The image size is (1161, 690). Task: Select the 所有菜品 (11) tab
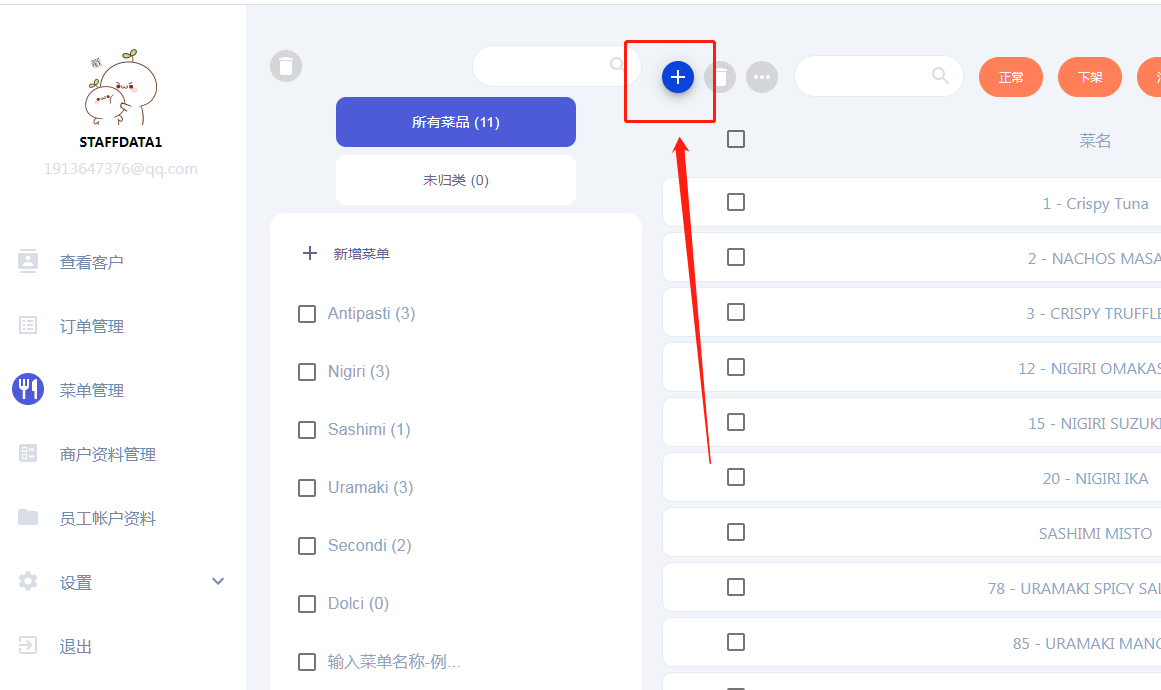pyautogui.click(x=456, y=122)
